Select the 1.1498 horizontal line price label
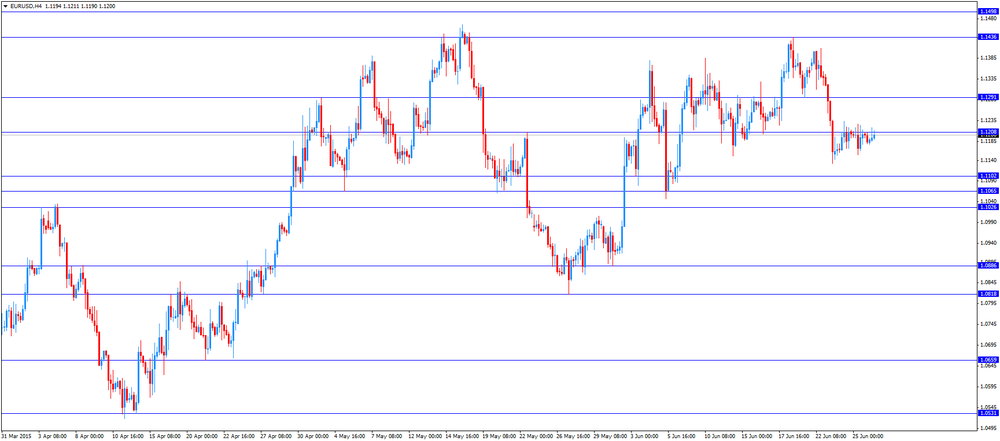 pyautogui.click(x=987, y=12)
